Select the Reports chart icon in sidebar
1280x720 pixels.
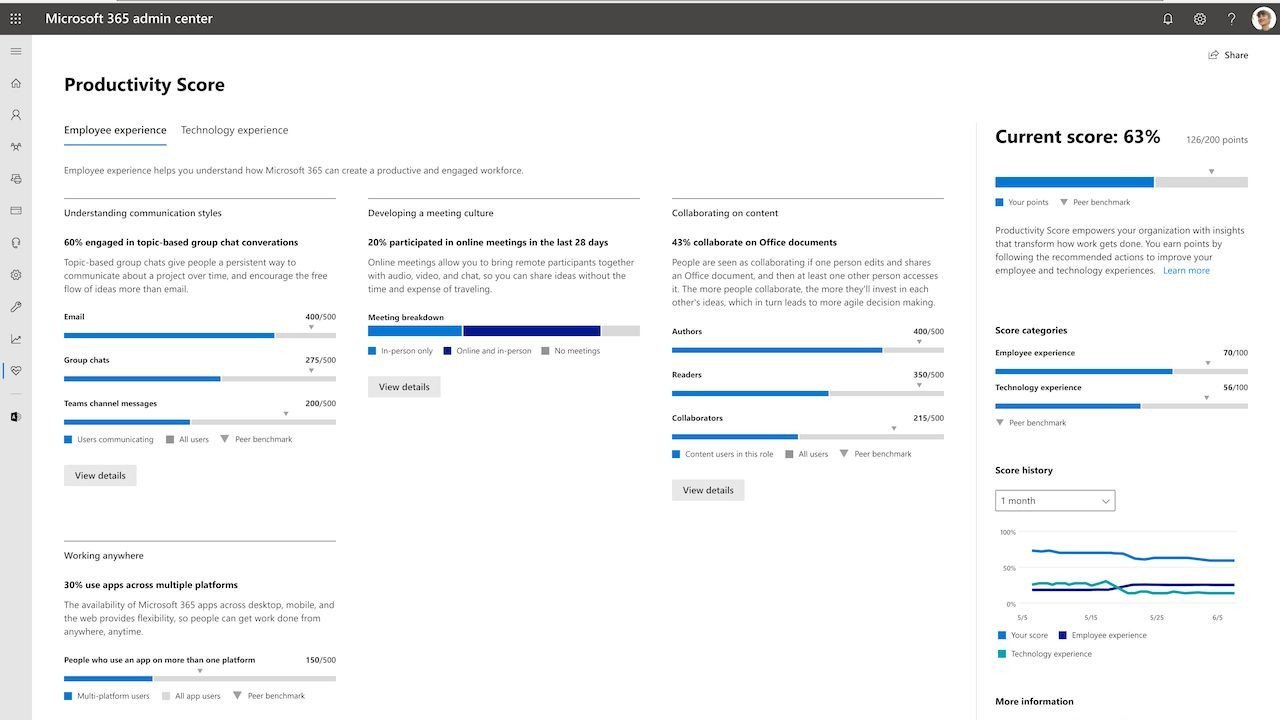tap(15, 338)
